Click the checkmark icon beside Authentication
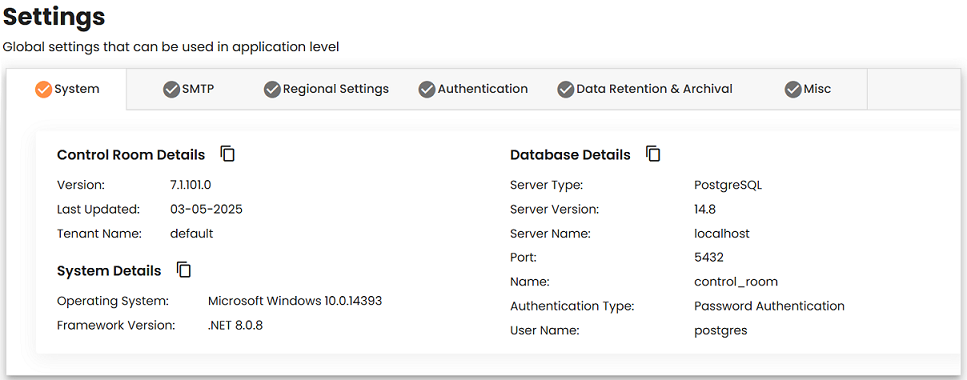 coord(427,89)
